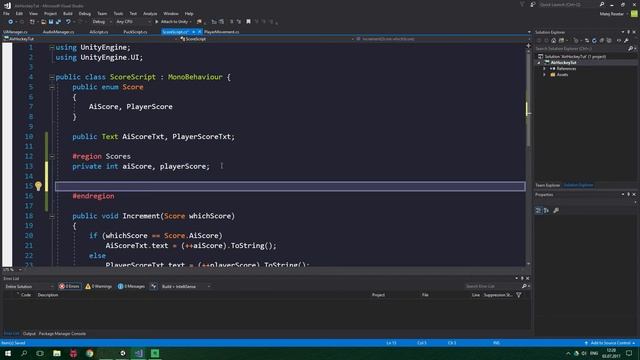
Task: Click the notifications flag icon in title bar
Action: coord(522,4)
